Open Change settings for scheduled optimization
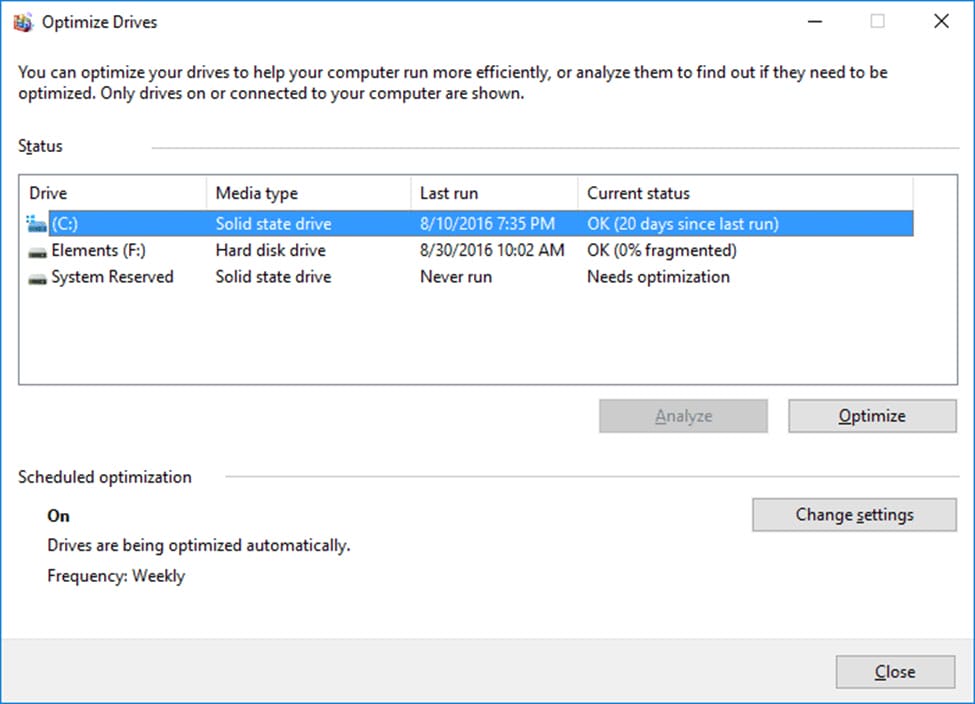Screen dimensions: 975x704 pyautogui.click(x=854, y=515)
